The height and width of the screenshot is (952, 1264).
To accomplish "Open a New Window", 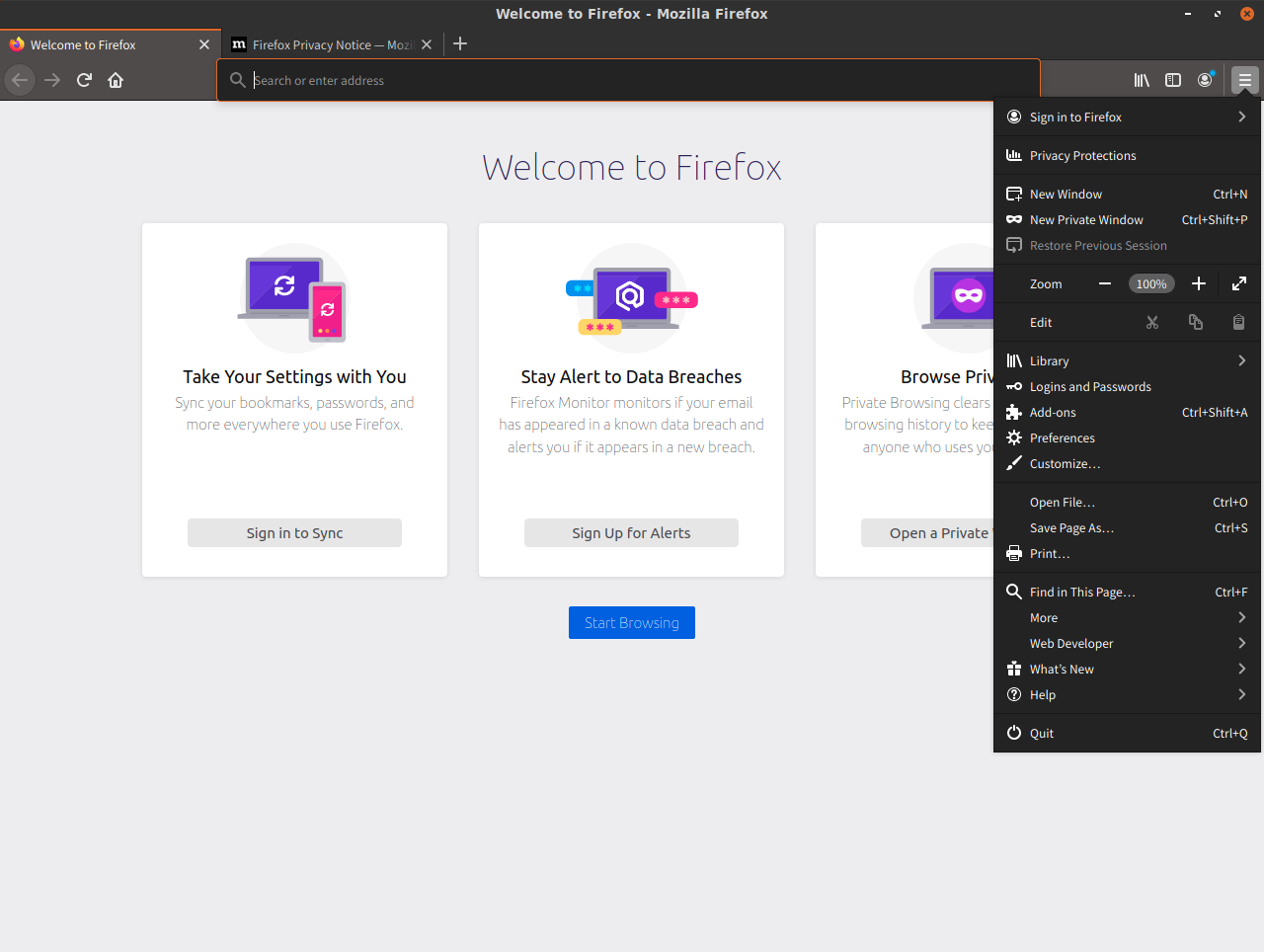I will (x=1127, y=194).
